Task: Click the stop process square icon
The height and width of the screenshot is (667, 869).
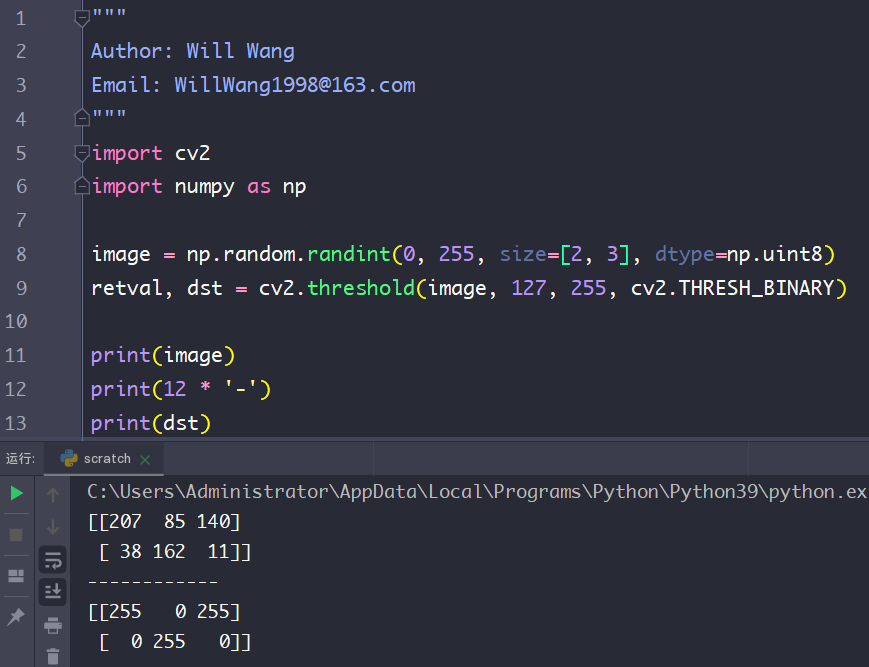Action: coord(16,535)
